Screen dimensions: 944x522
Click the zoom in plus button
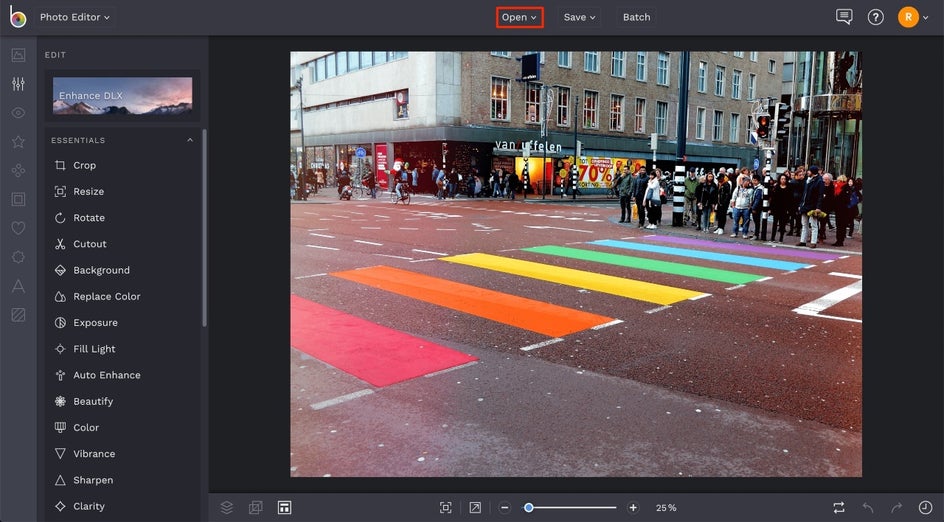point(633,508)
